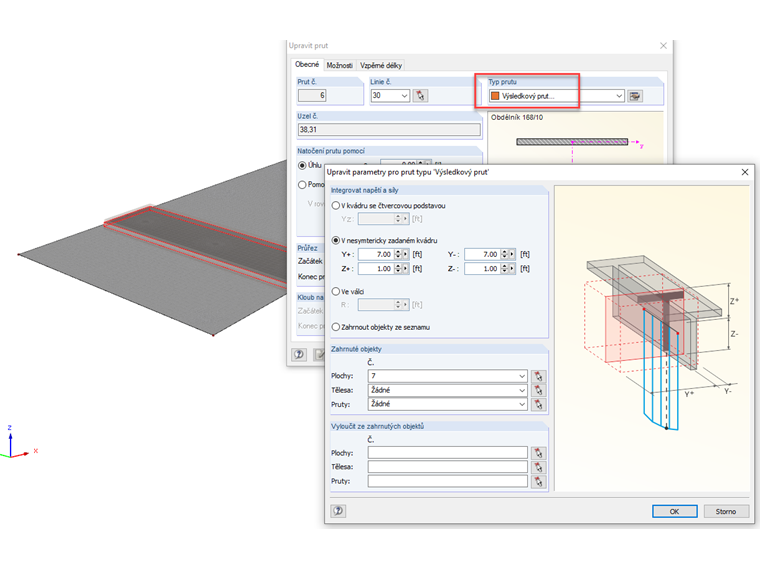760x570 pixels.
Task: Click the Y- value field
Action: [482, 254]
